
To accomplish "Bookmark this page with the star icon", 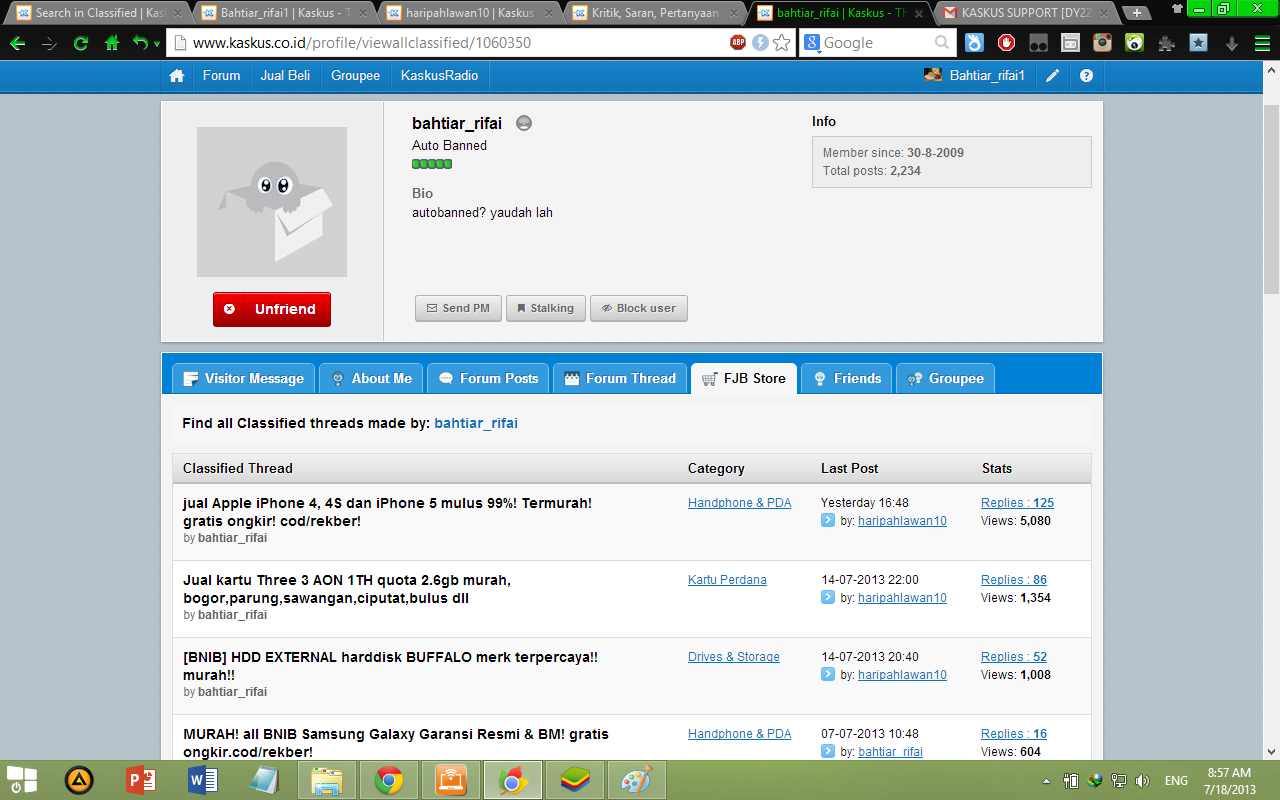I will click(782, 42).
